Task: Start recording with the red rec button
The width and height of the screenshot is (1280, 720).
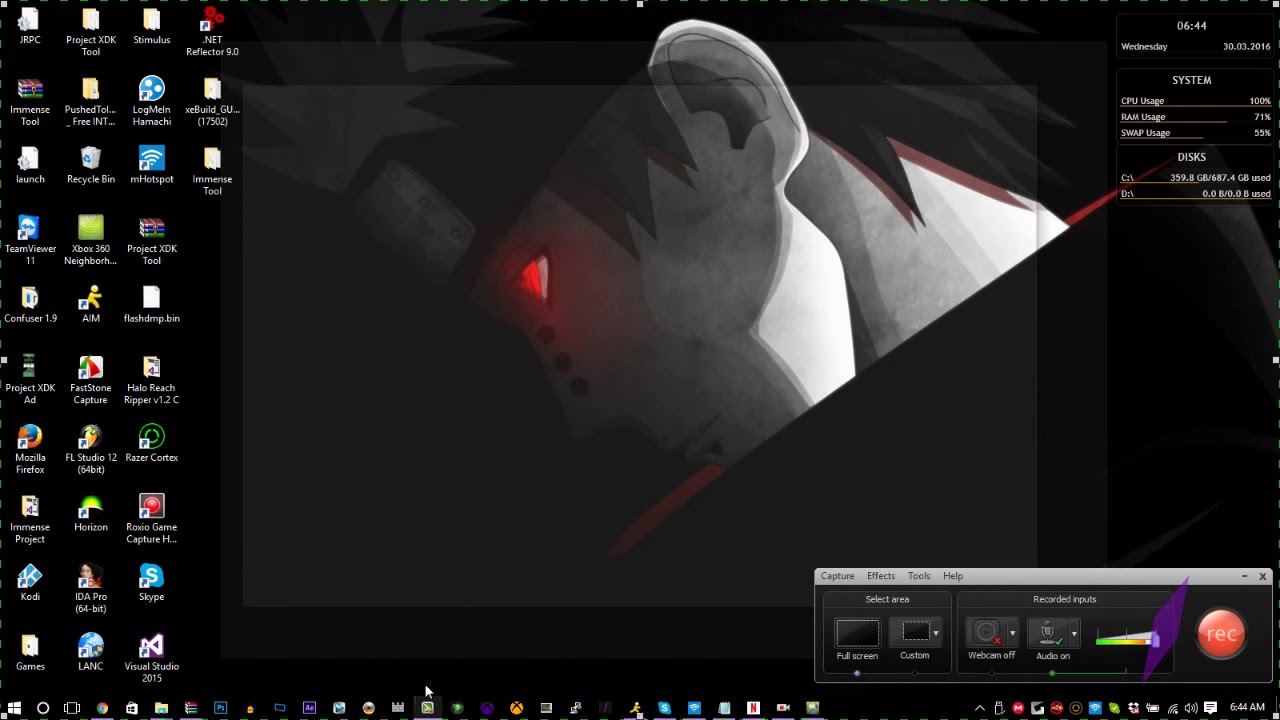Action: (x=1221, y=634)
